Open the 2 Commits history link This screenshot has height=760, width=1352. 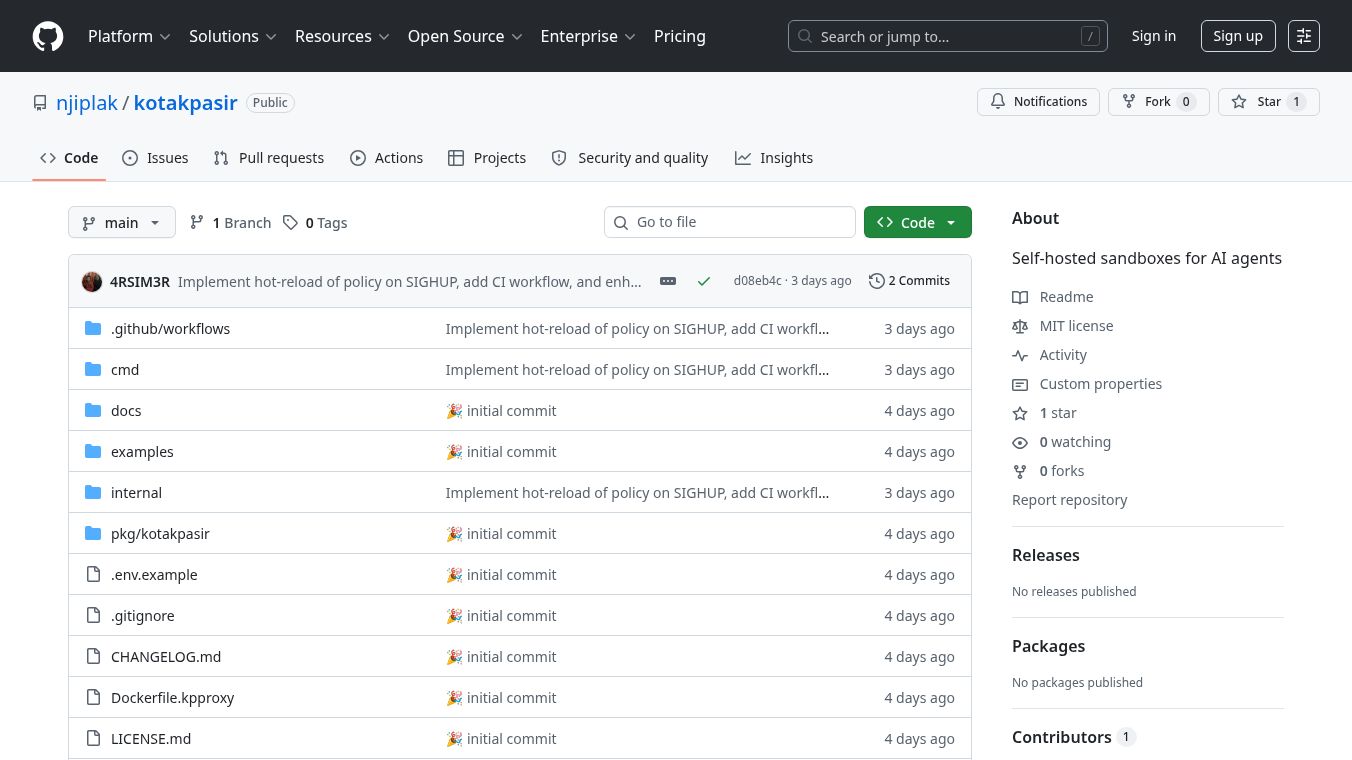pyautogui.click(x=909, y=281)
